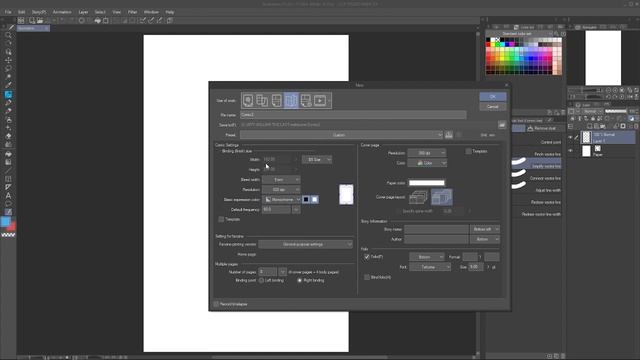Click OK in the New dialog
Screen dimensions: 640x360
pos(493,97)
